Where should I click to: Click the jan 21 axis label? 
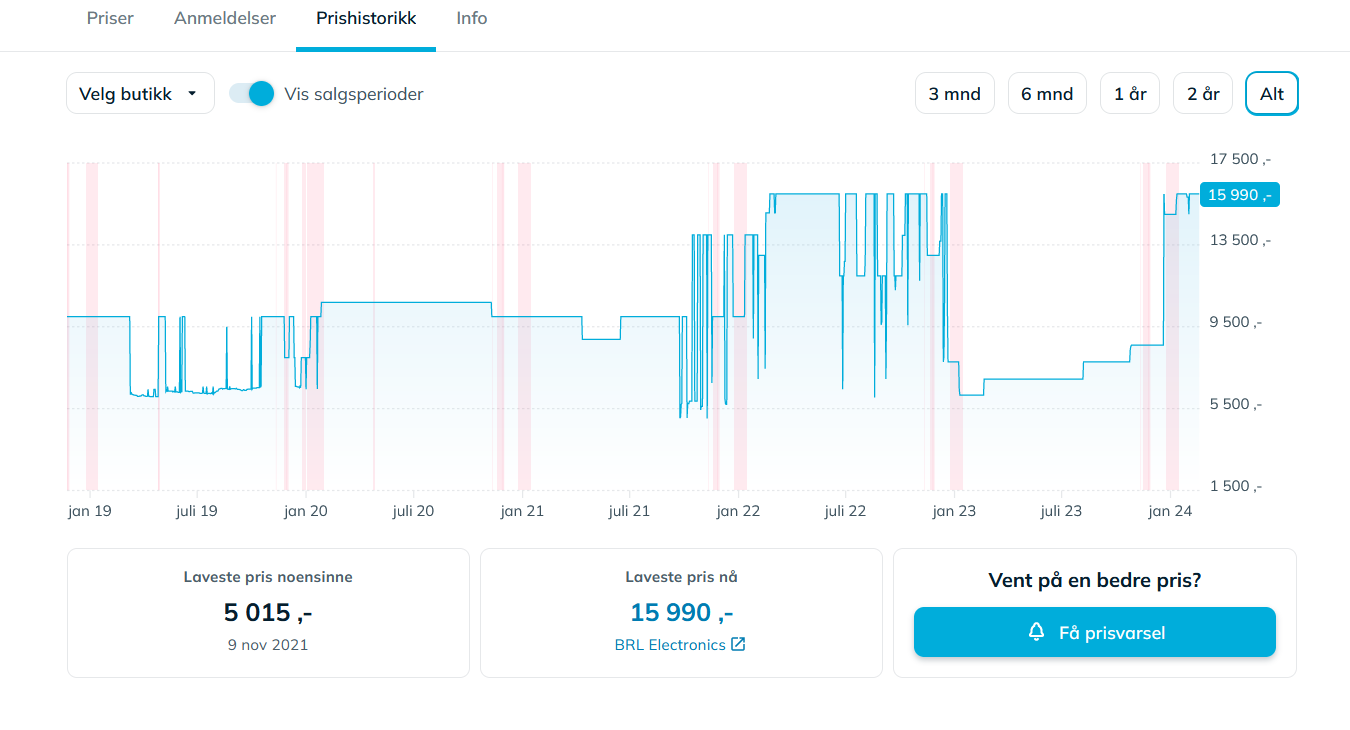coord(522,511)
